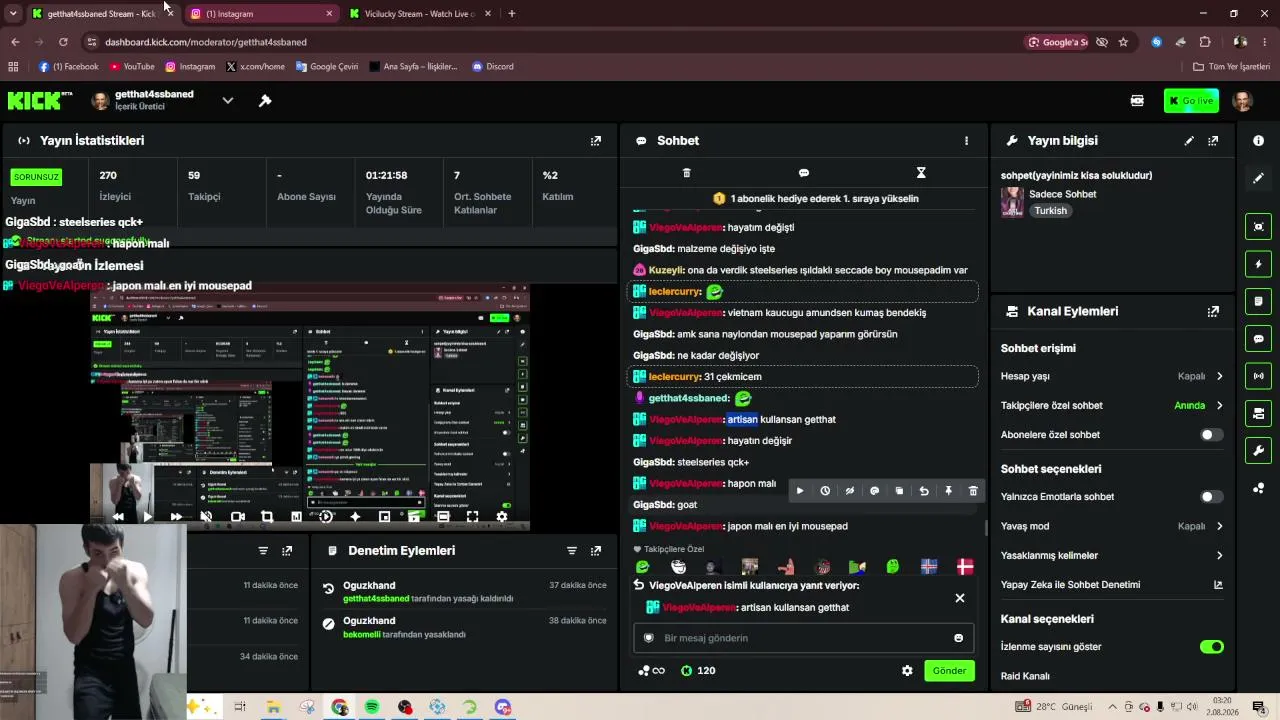The image size is (1280, 720).
Task: Close the reply-to-ViegoVeAlperen banner
Action: [960, 598]
